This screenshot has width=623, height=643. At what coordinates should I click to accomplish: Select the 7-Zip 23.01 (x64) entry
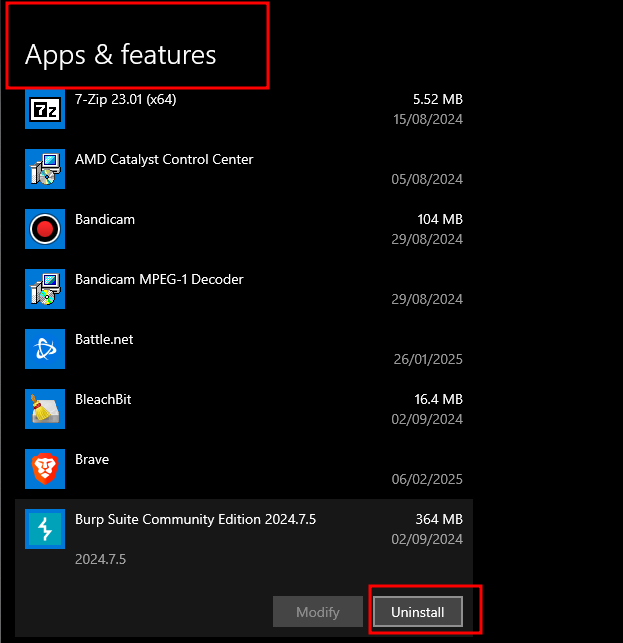point(126,100)
